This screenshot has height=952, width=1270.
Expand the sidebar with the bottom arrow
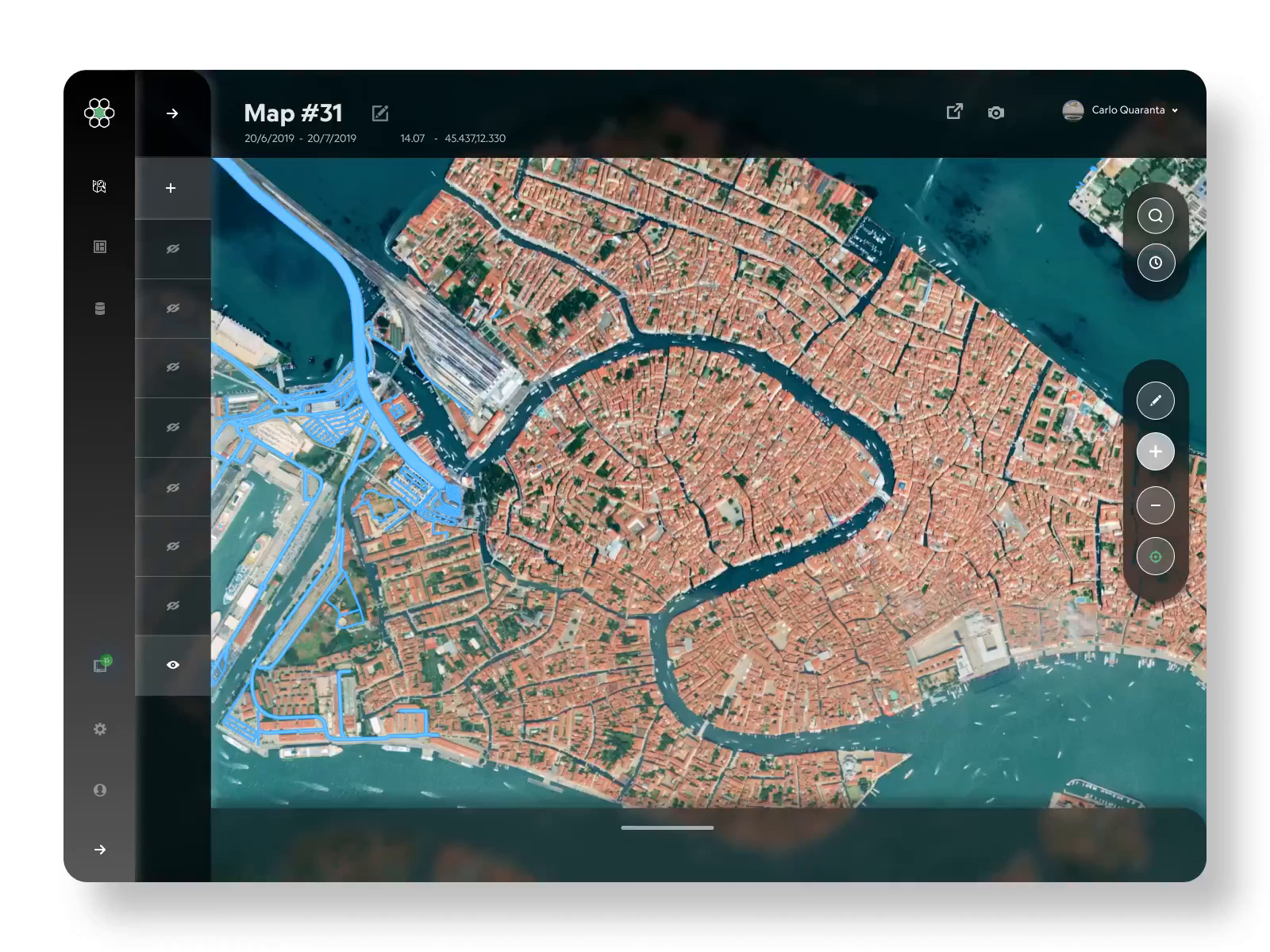point(99,850)
